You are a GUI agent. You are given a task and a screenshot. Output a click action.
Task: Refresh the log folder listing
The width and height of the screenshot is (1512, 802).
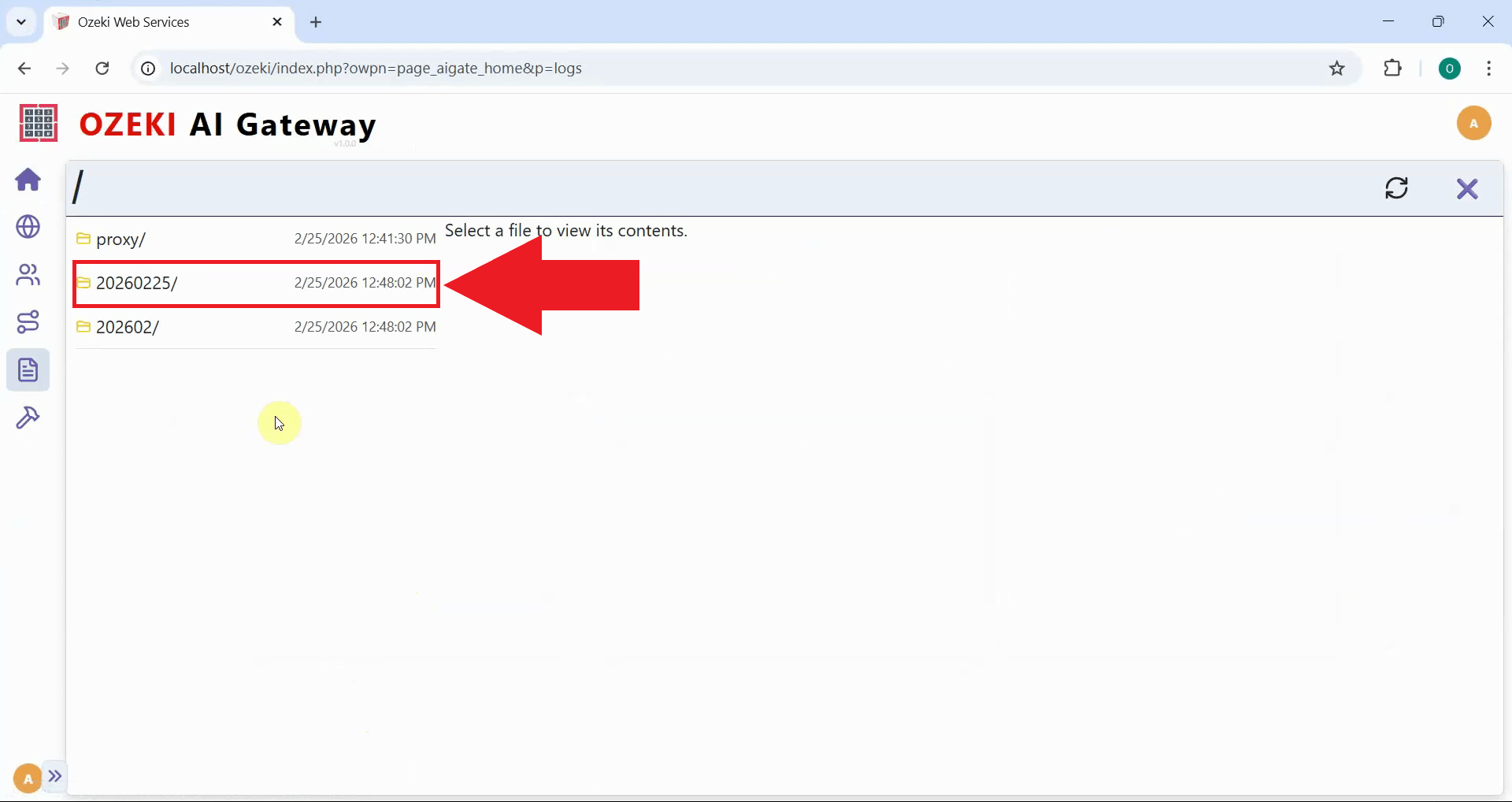1397,188
